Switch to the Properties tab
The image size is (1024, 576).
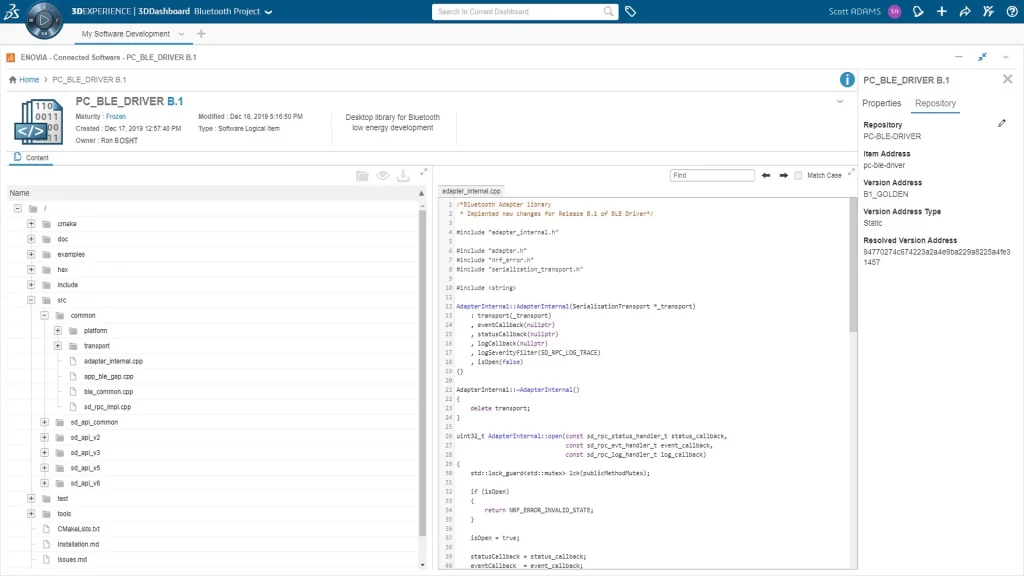[881, 103]
